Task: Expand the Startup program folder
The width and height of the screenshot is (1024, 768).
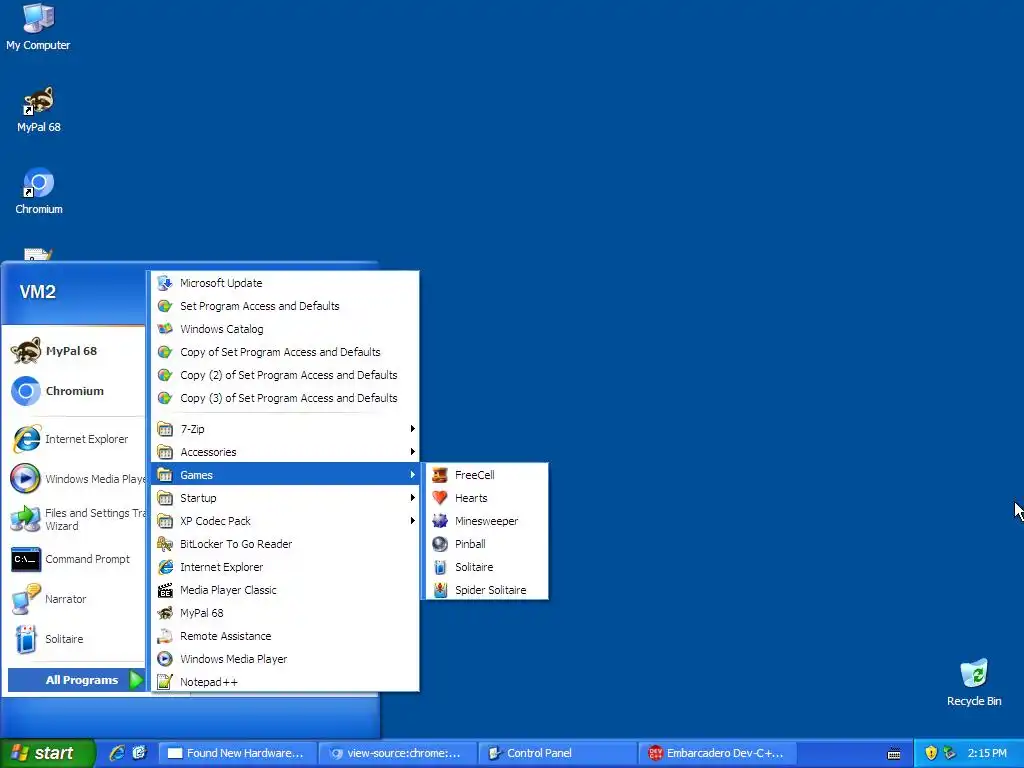Action: tap(285, 498)
